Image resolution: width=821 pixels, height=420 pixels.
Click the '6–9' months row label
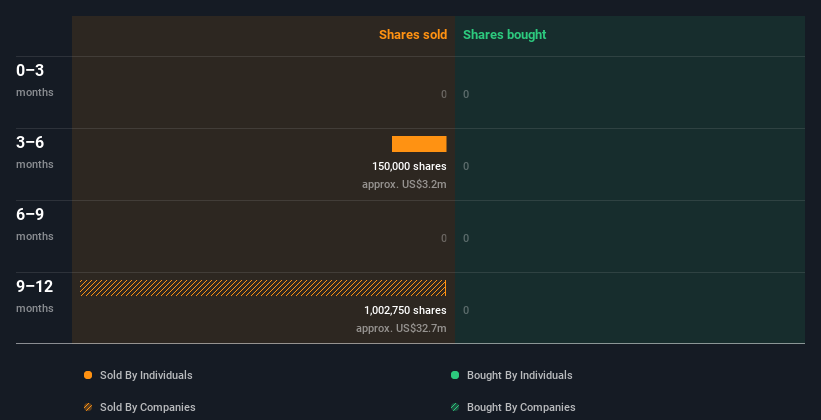click(30, 214)
